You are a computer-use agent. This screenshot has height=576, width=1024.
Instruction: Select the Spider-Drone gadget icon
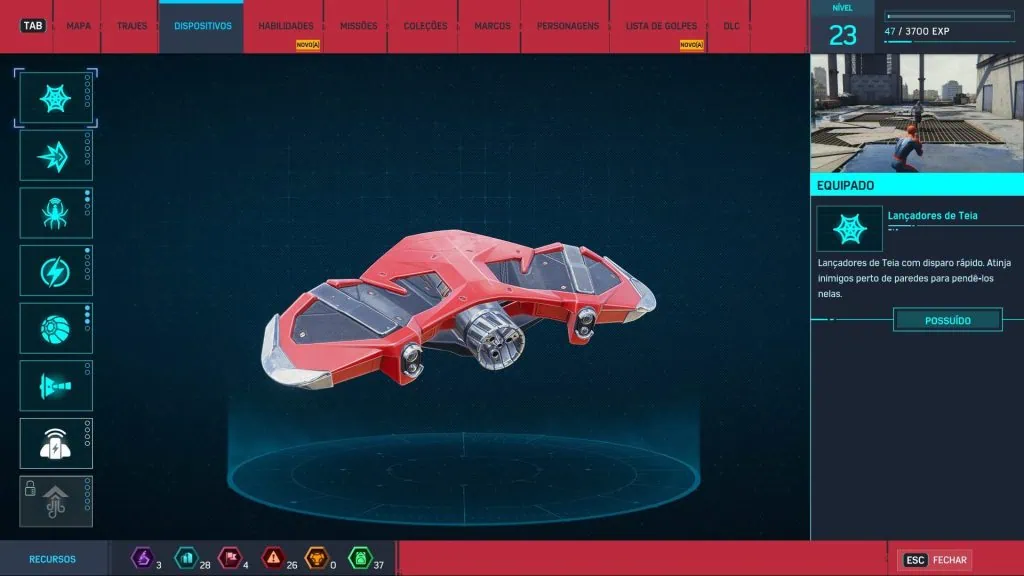56,213
